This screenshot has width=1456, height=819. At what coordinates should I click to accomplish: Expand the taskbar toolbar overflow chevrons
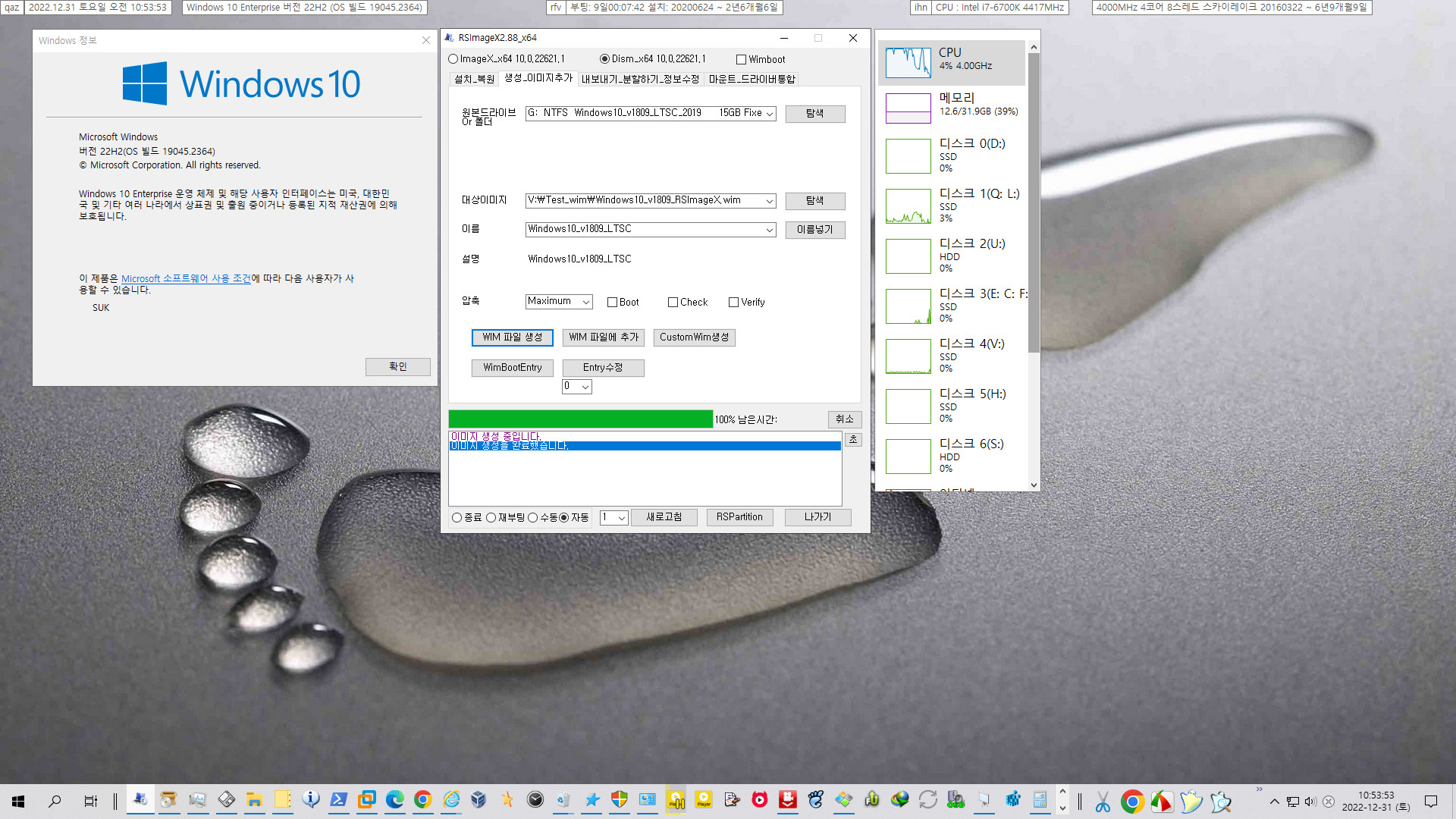coord(1259,789)
